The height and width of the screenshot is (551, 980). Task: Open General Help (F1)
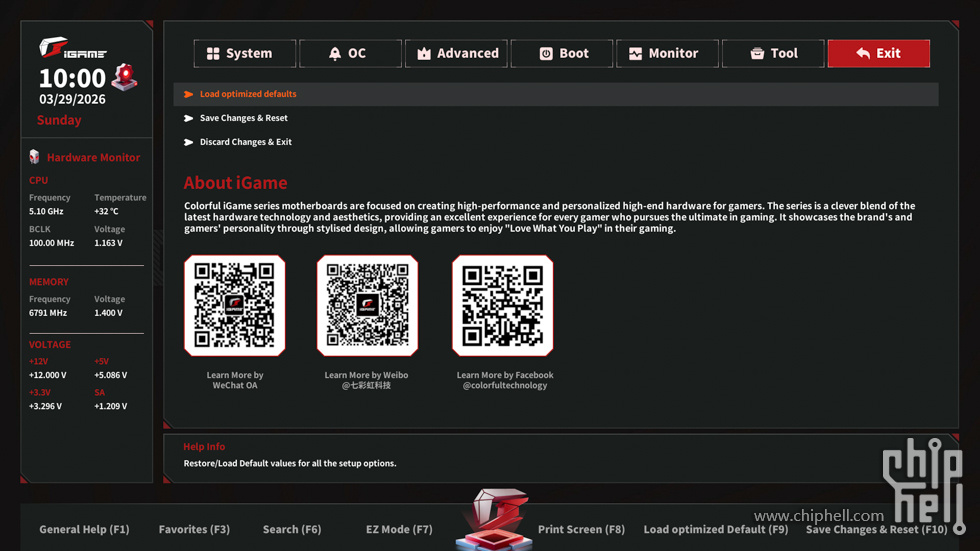(84, 529)
